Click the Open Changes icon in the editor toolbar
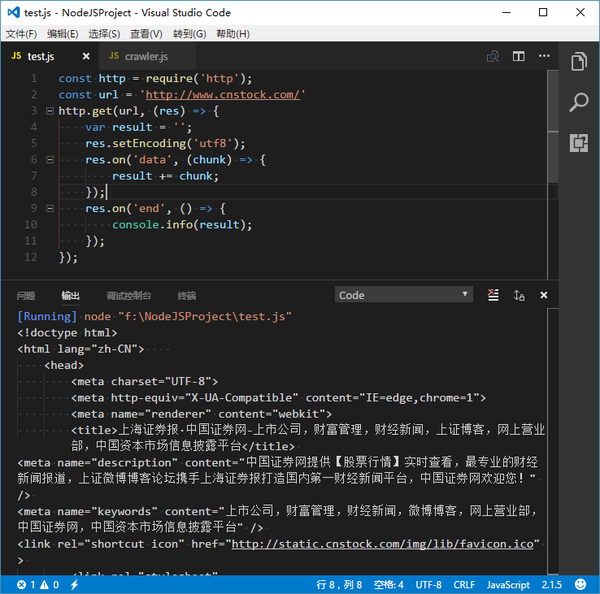 pos(492,57)
